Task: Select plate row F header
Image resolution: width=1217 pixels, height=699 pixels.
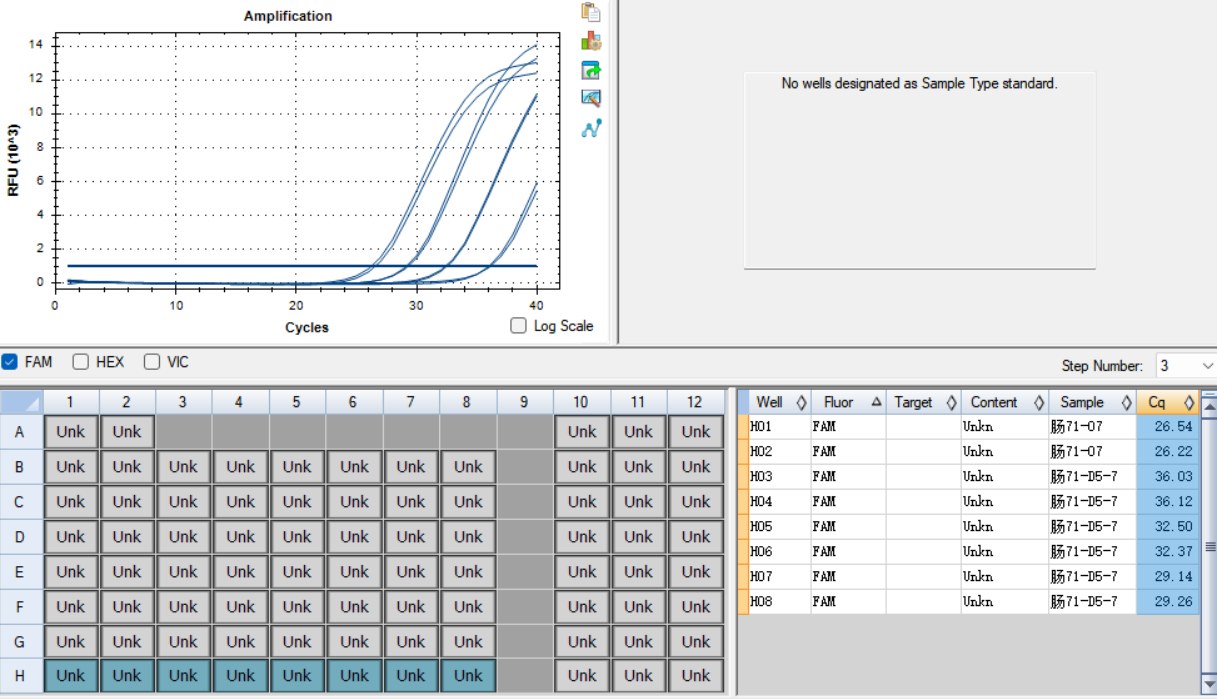Action: coord(21,607)
